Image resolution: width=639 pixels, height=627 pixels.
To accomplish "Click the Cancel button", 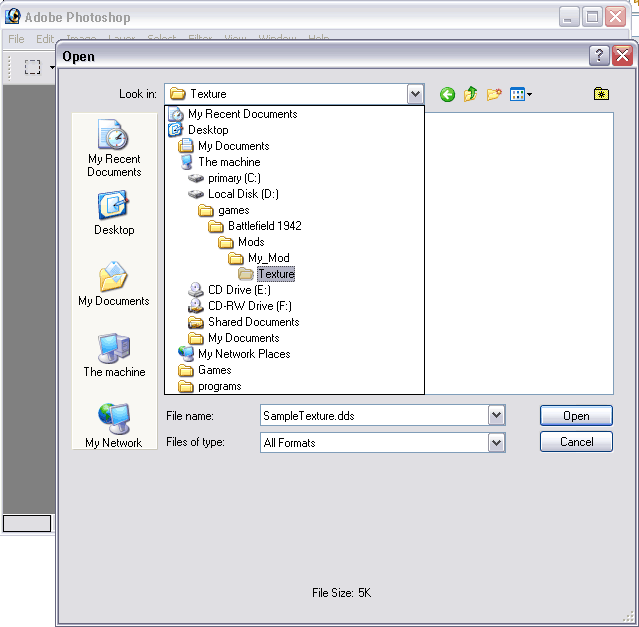I will pos(576,442).
